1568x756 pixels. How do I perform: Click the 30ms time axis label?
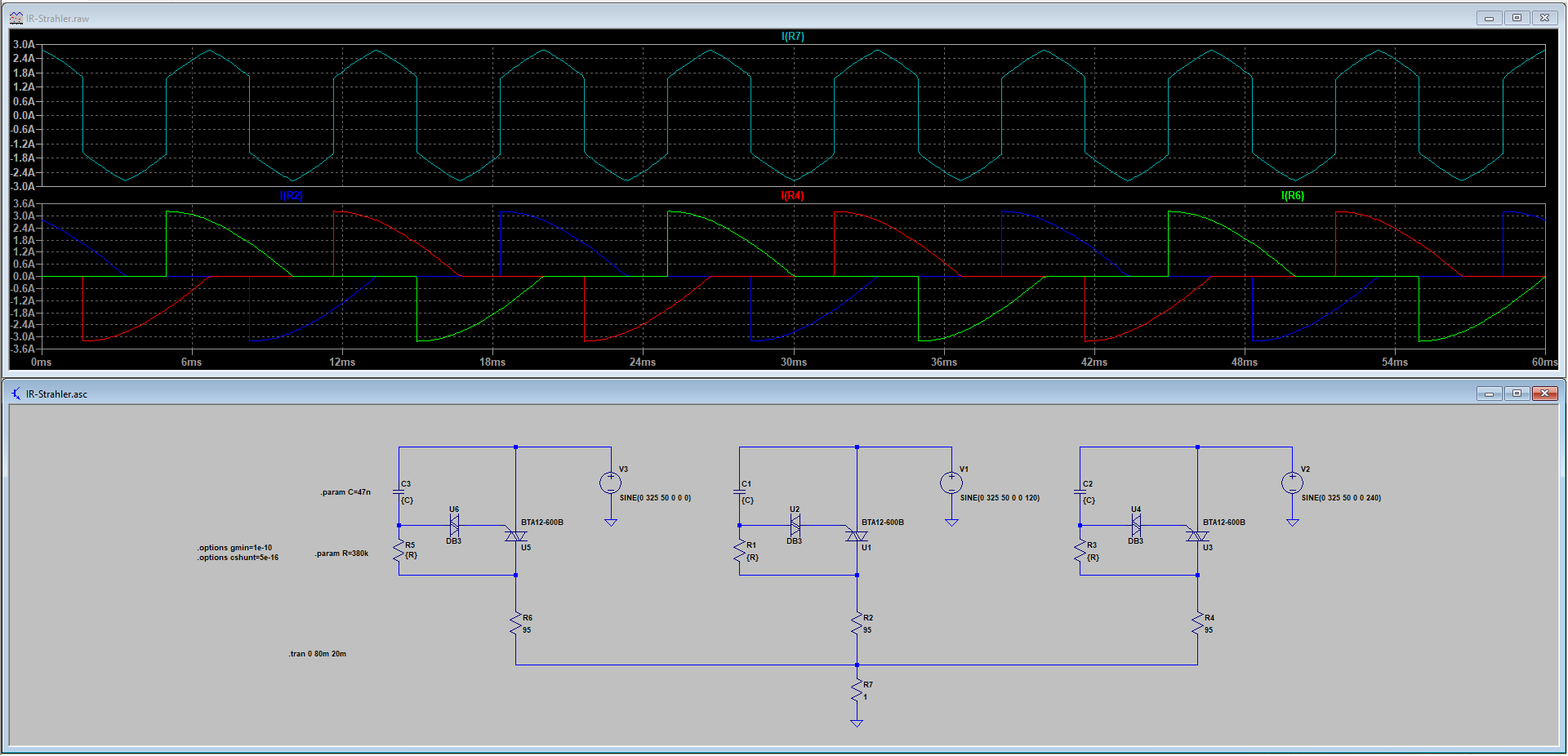pyautogui.click(x=794, y=362)
